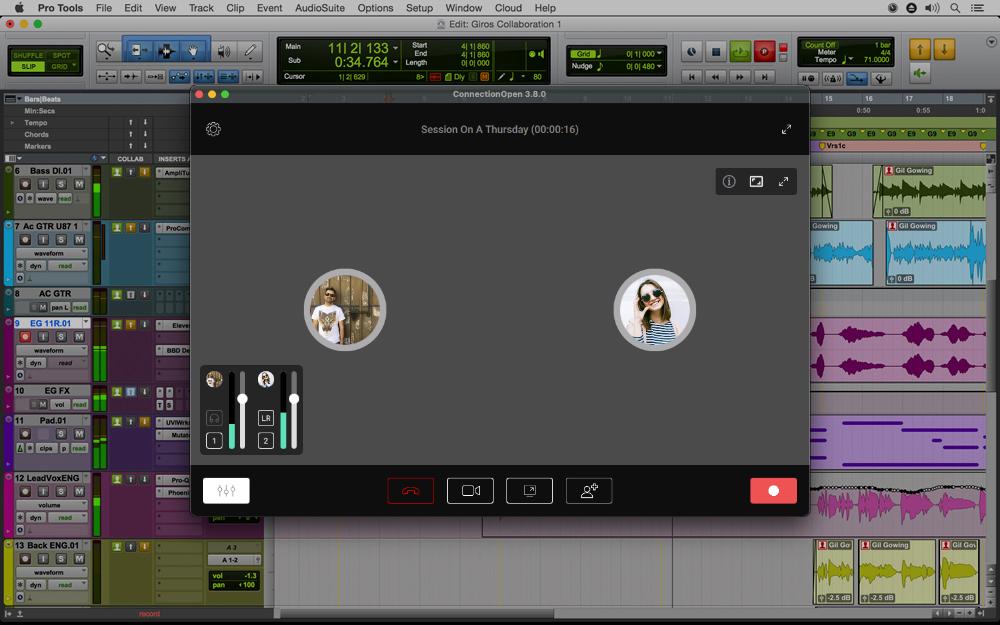Open the AudioSuite menu
This screenshot has height=625, width=1000.
coord(322,8)
